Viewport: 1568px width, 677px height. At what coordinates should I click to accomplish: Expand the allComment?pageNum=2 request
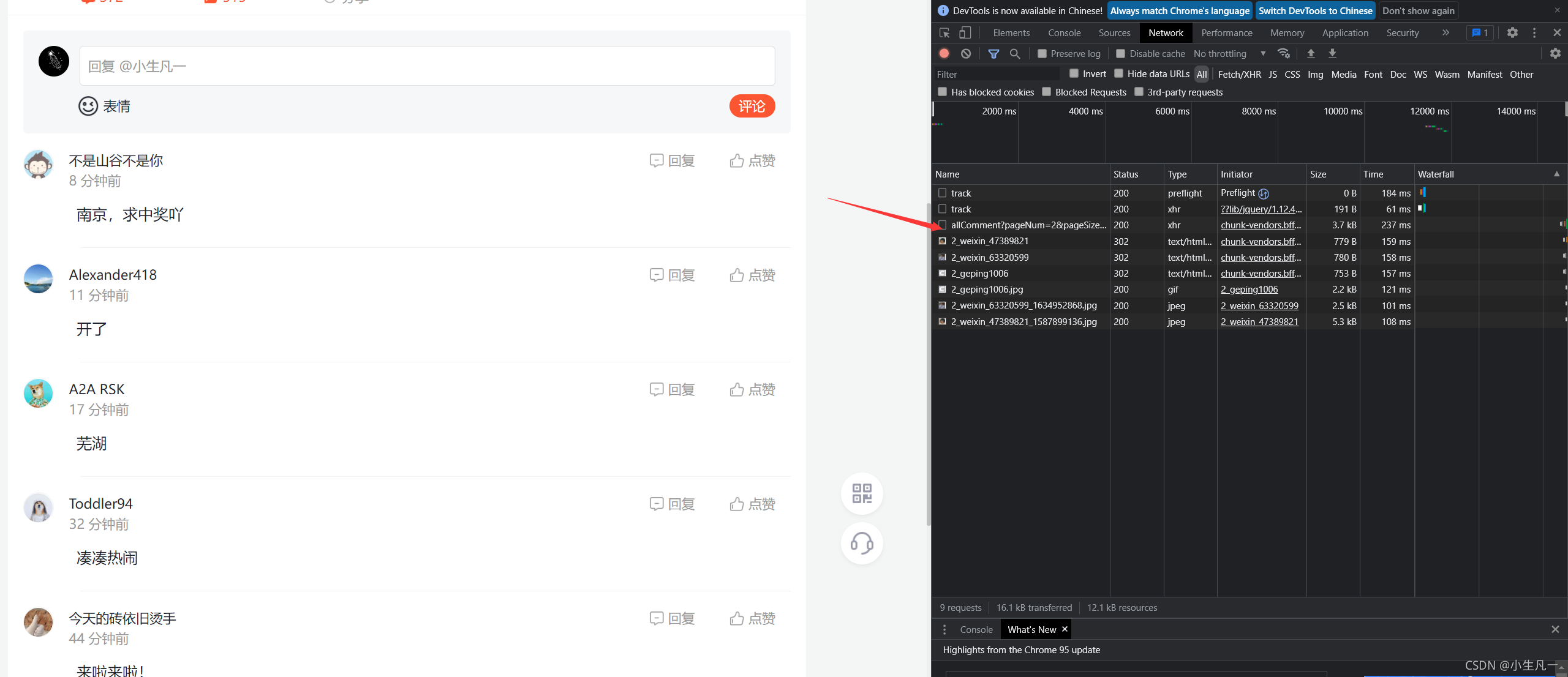click(1028, 224)
